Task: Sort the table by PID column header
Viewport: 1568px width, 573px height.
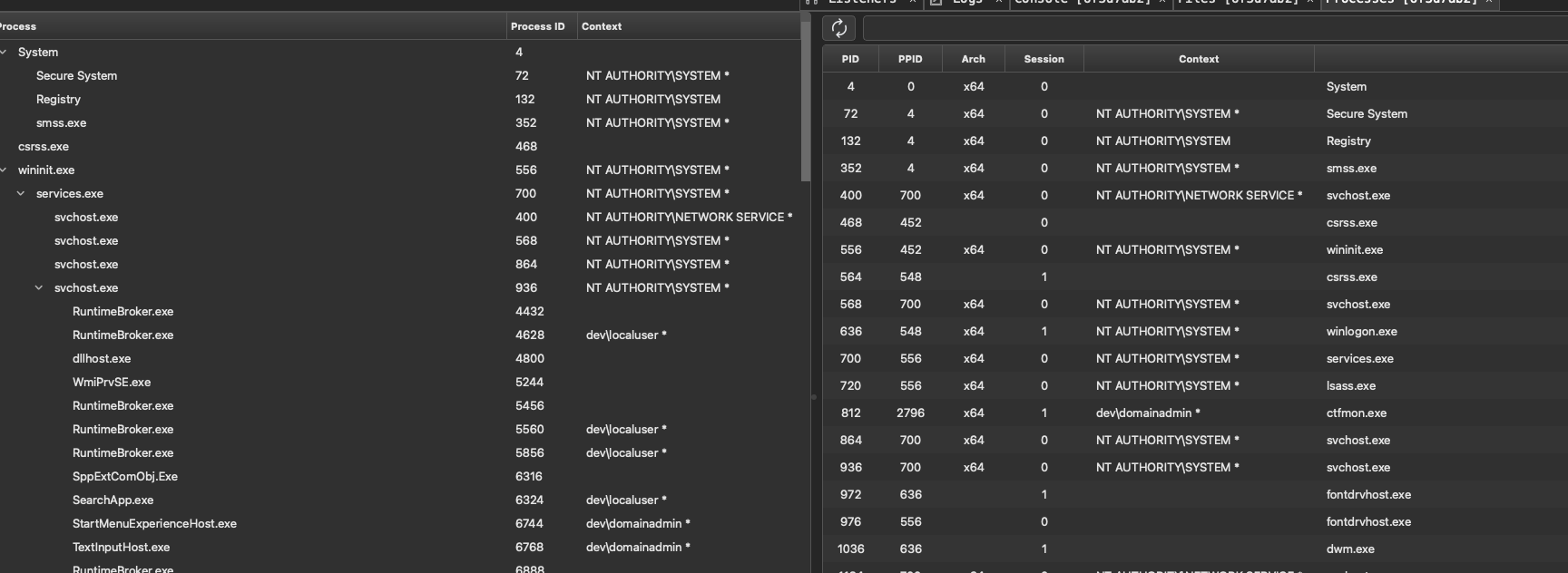Action: (x=850, y=59)
